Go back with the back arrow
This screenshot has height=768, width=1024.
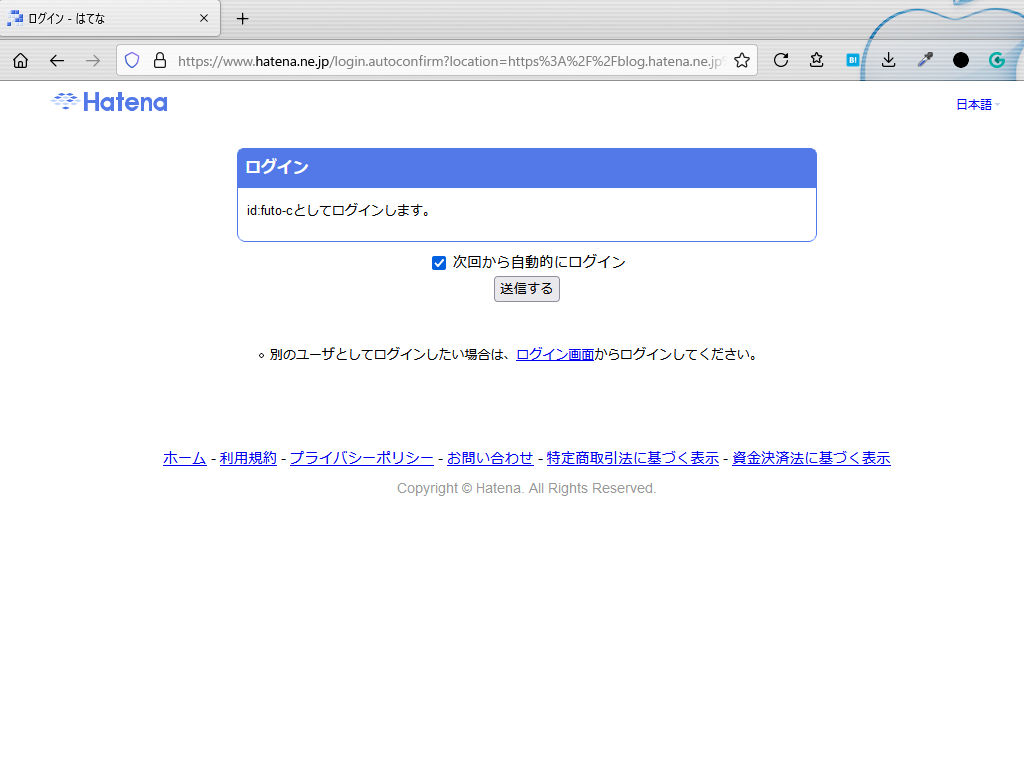click(57, 61)
